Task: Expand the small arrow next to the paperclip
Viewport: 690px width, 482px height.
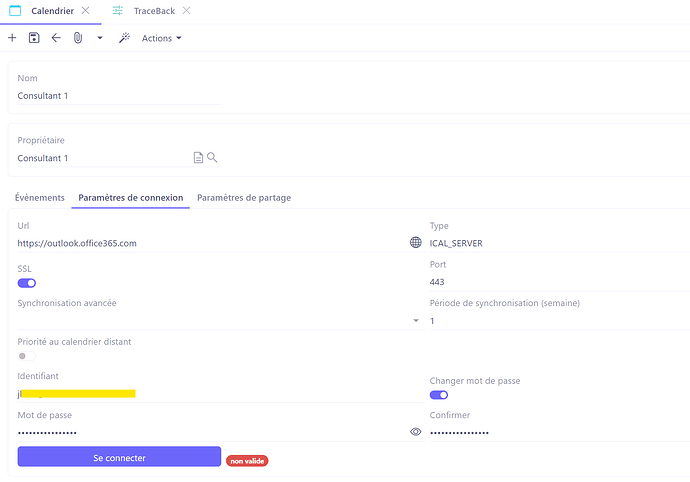Action: pos(100,38)
